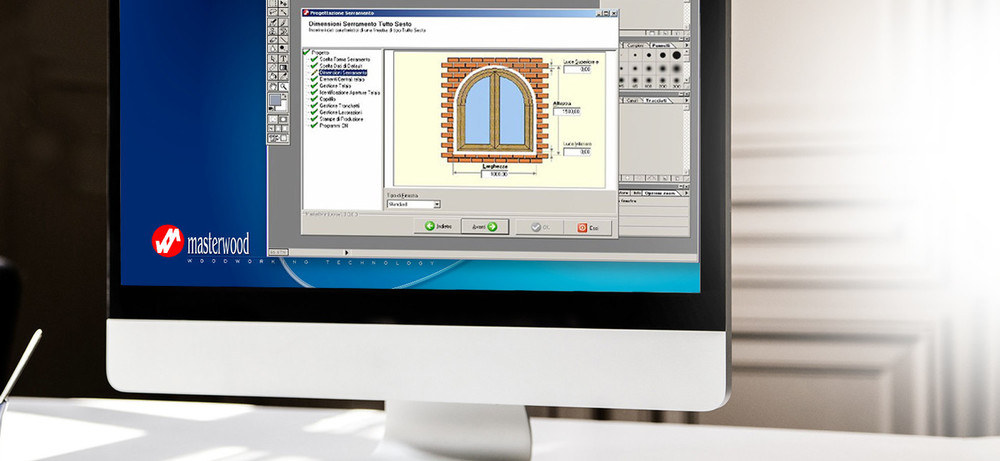Select the Hand tool

(272, 86)
